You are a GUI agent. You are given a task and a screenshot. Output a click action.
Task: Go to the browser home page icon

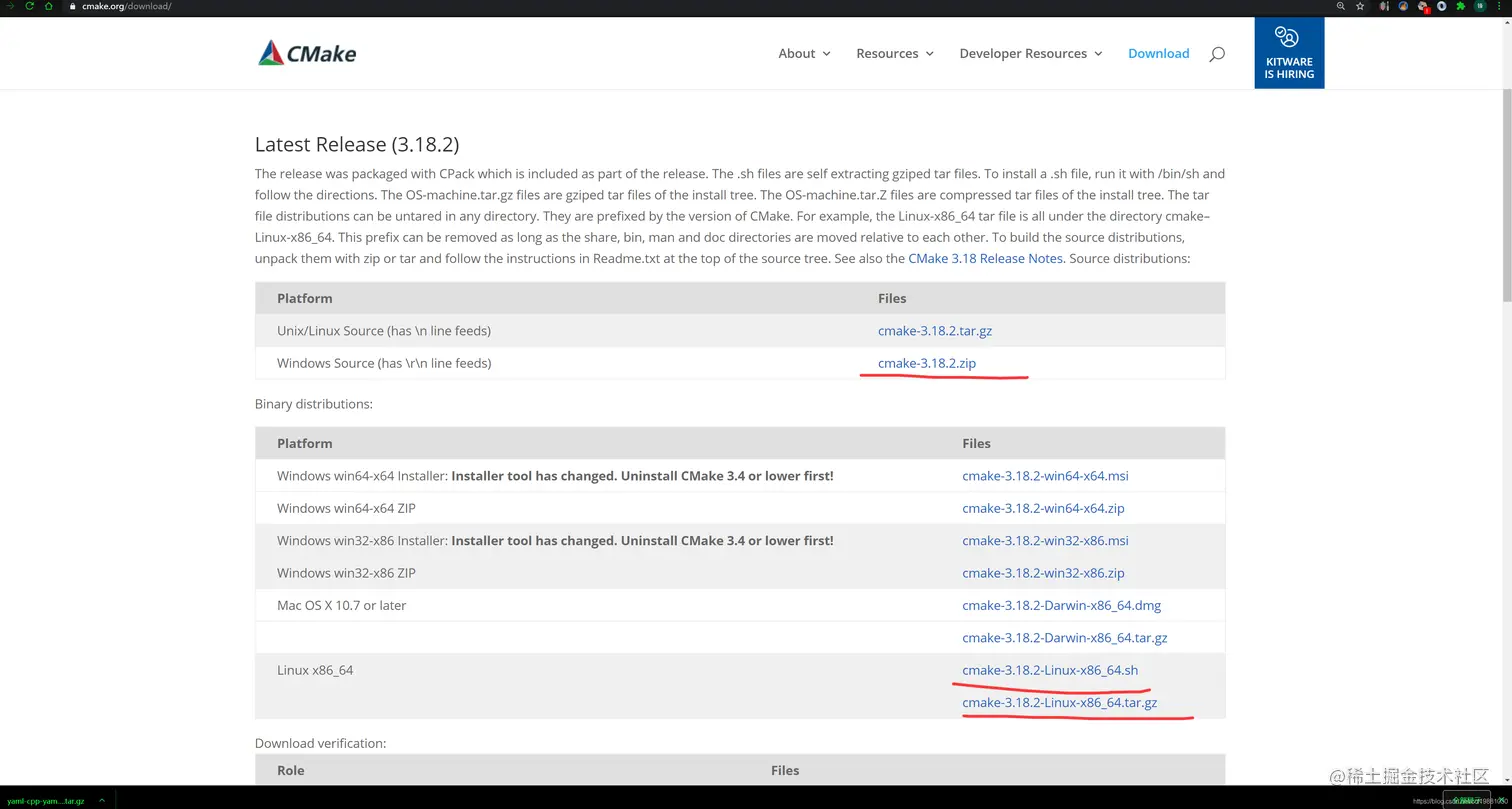tap(48, 6)
